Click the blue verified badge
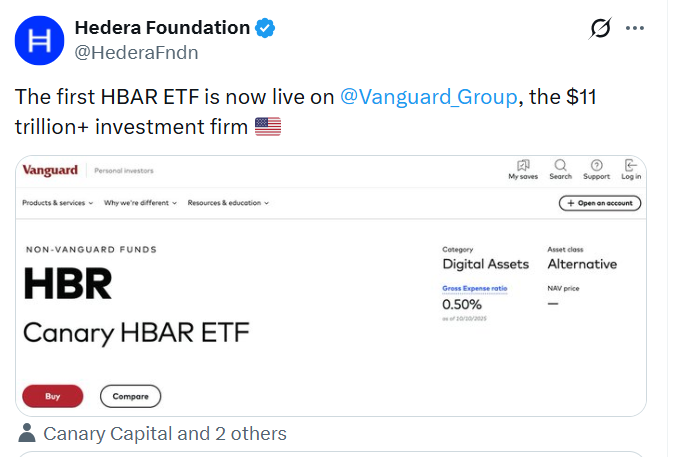 tap(265, 28)
